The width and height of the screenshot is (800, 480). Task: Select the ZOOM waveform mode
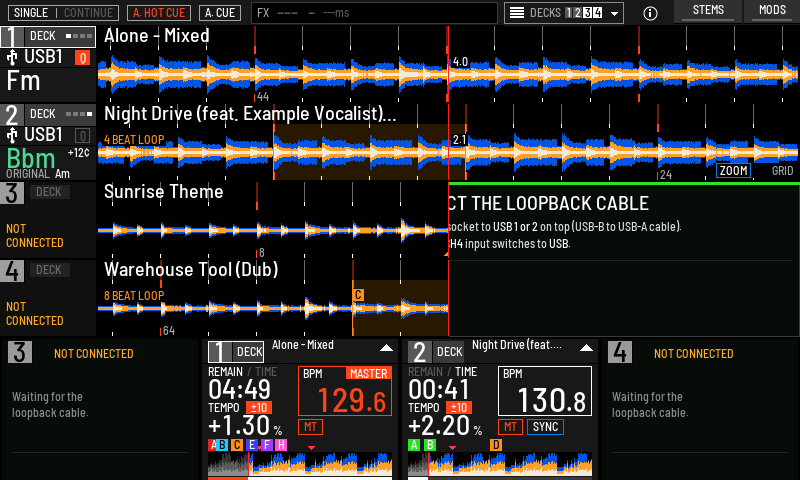pos(733,171)
